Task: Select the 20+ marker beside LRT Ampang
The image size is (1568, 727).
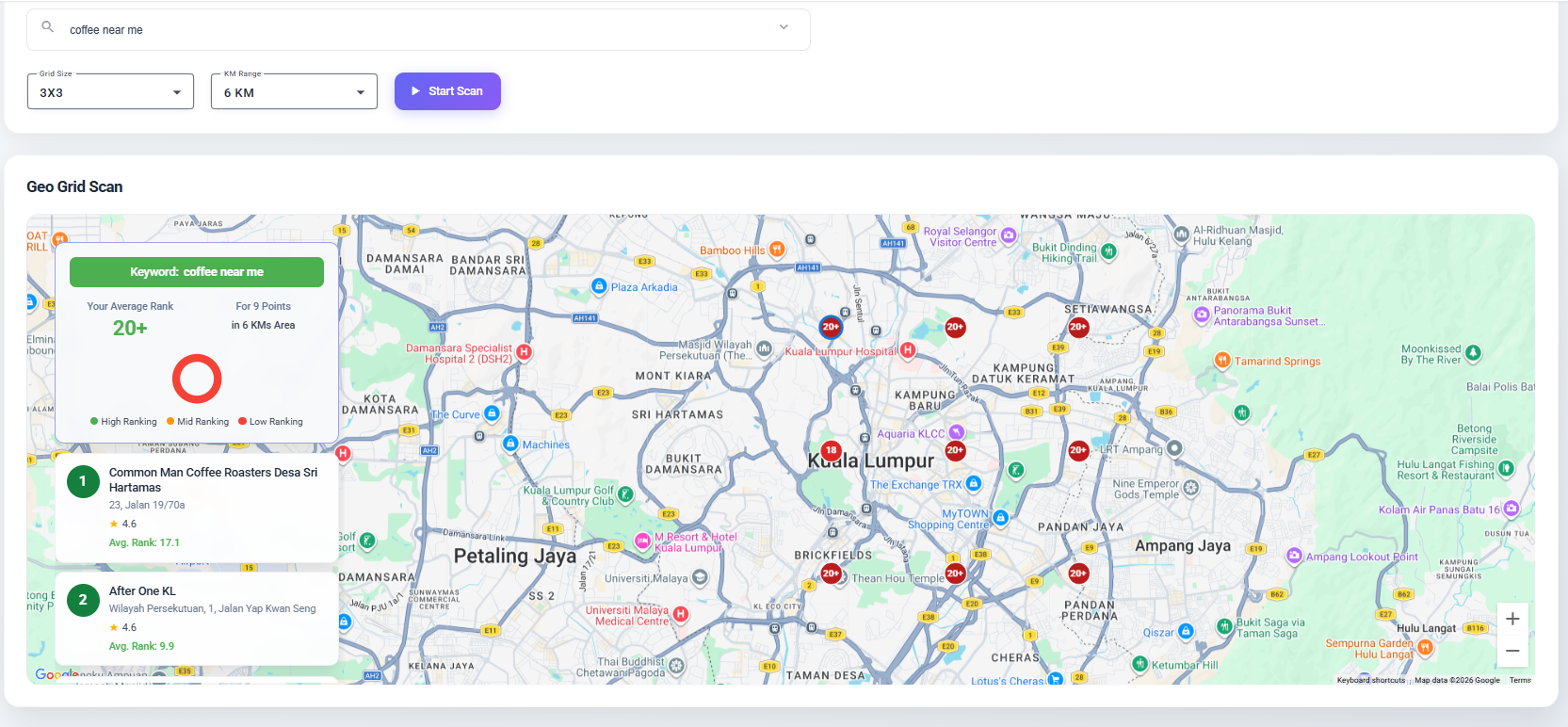Action: (x=1078, y=451)
